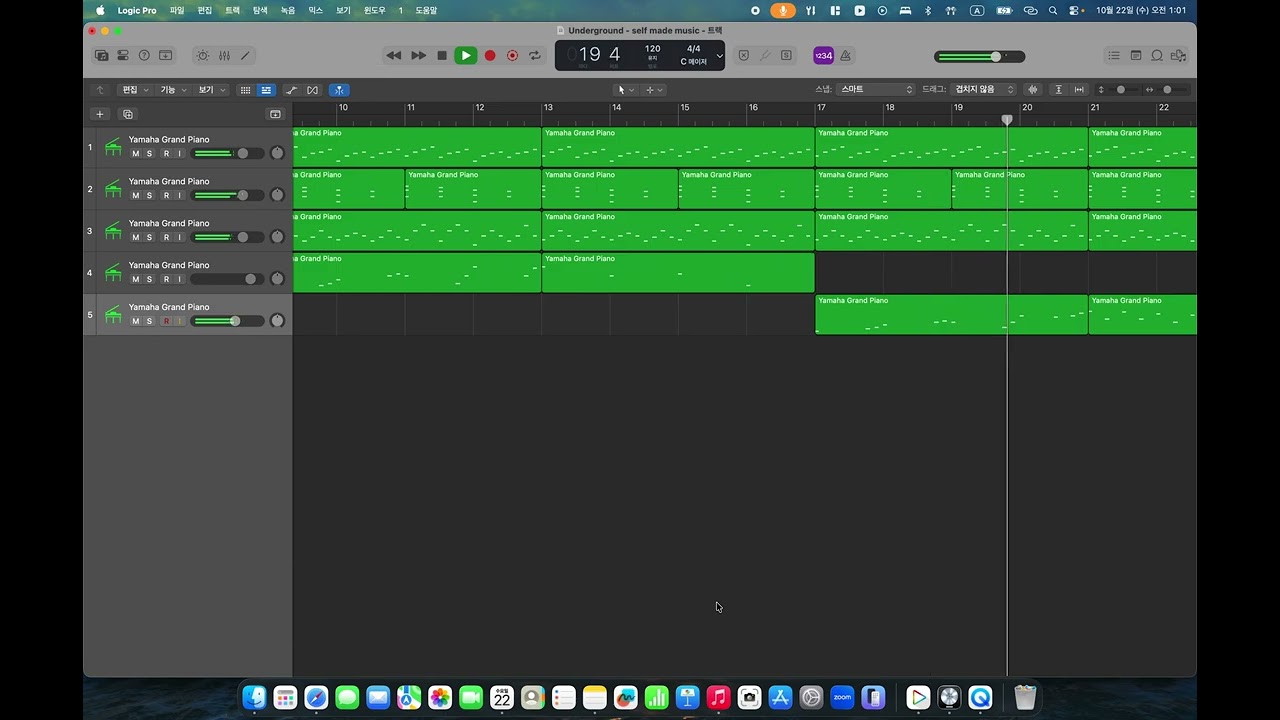1280x720 pixels.
Task: Open the Library panel
Action: (101, 56)
